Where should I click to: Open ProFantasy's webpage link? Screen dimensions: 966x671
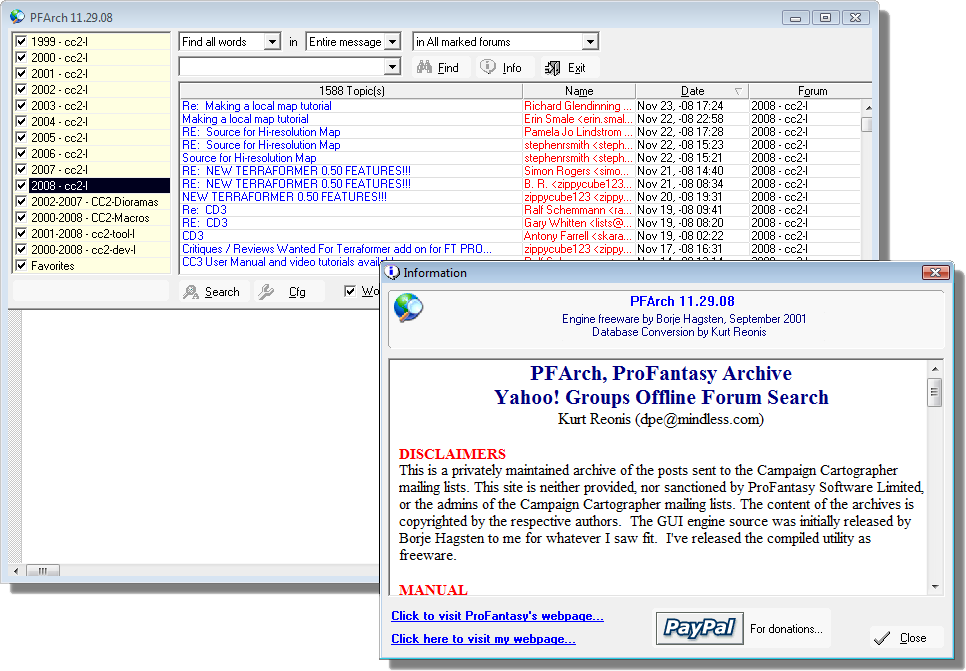pos(497,616)
